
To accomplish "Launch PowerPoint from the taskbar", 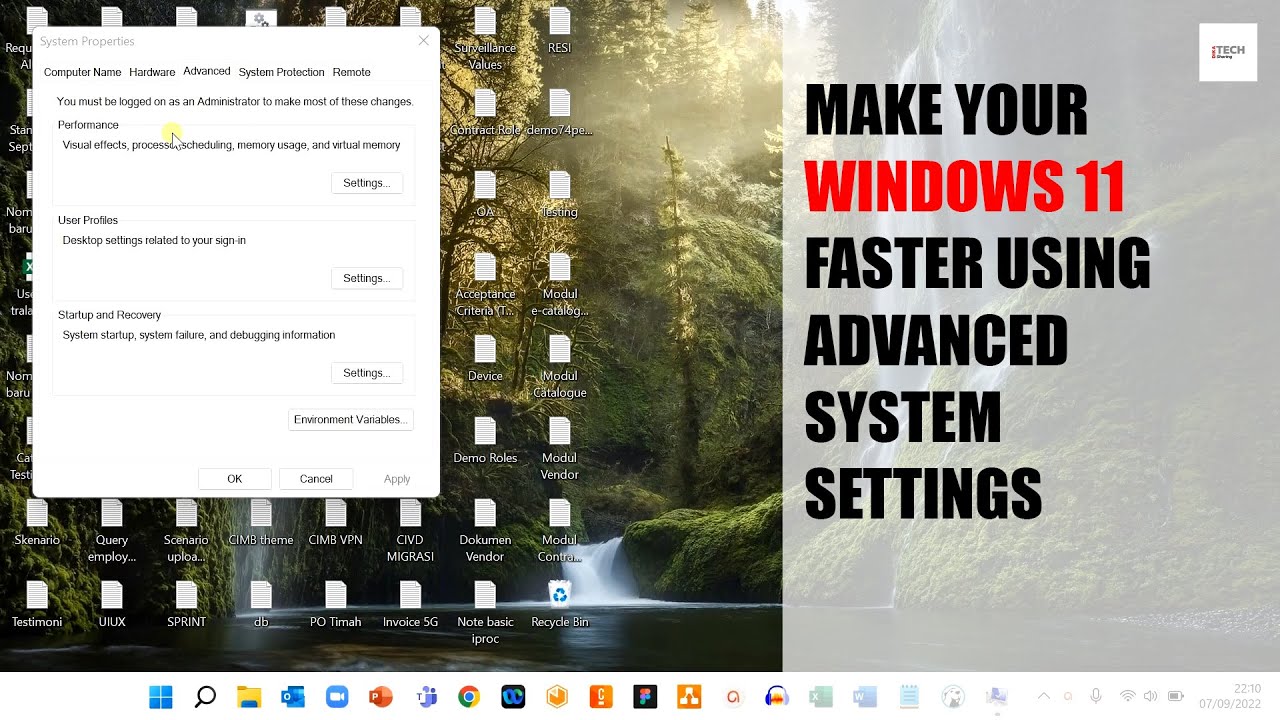I will (381, 697).
